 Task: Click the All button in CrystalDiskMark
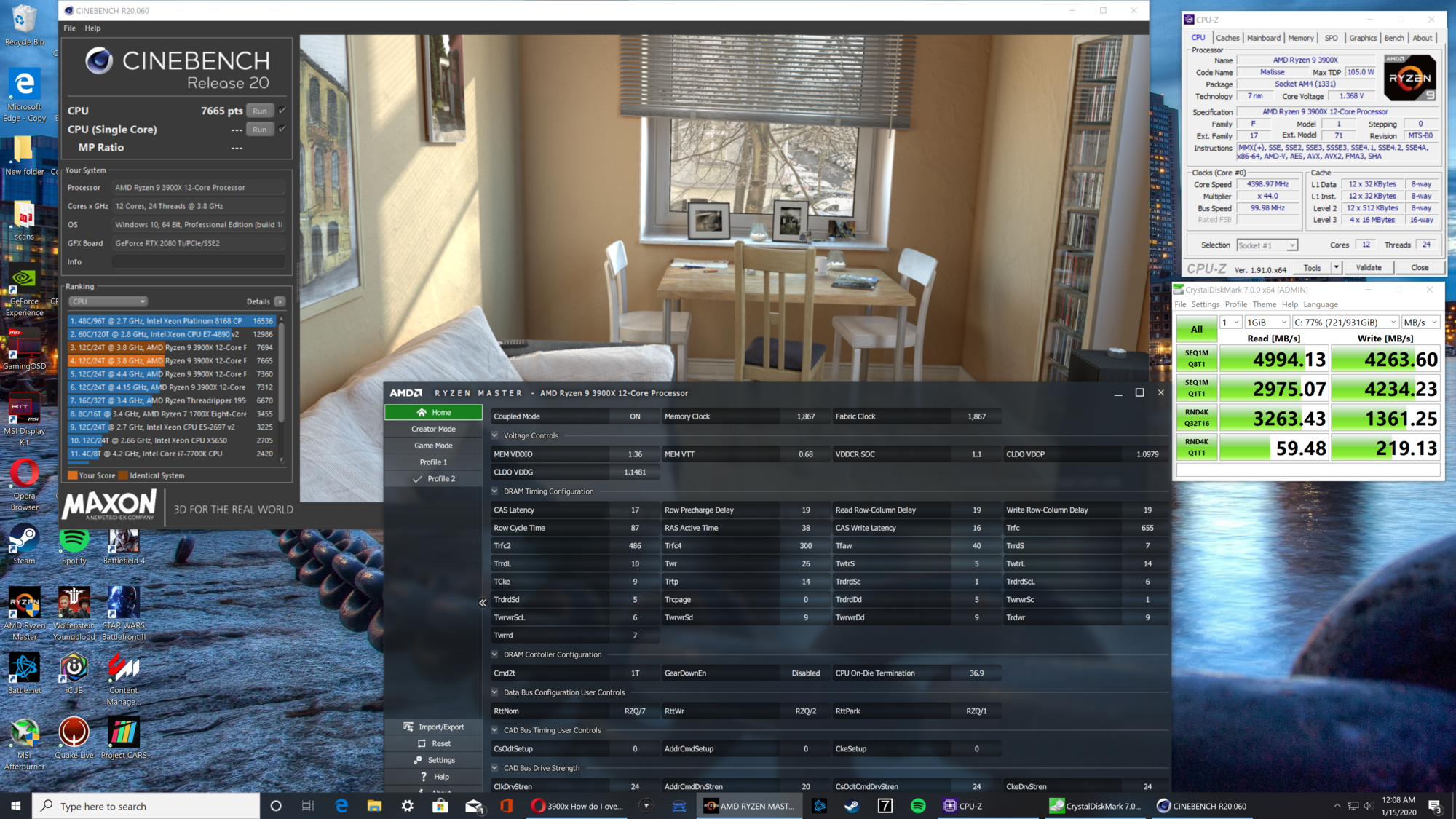click(x=1196, y=329)
